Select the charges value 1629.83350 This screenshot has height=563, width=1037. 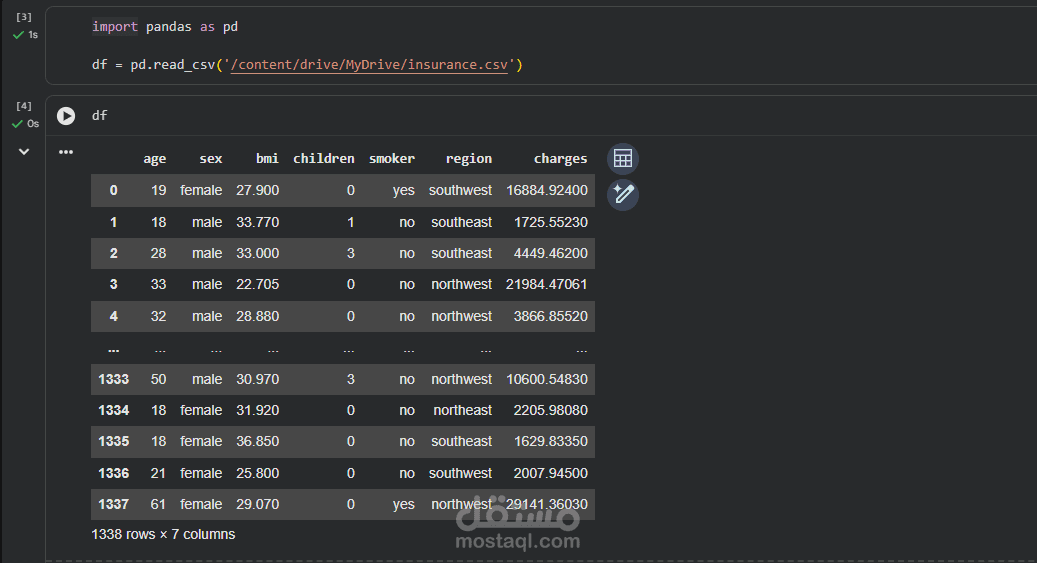point(551,441)
